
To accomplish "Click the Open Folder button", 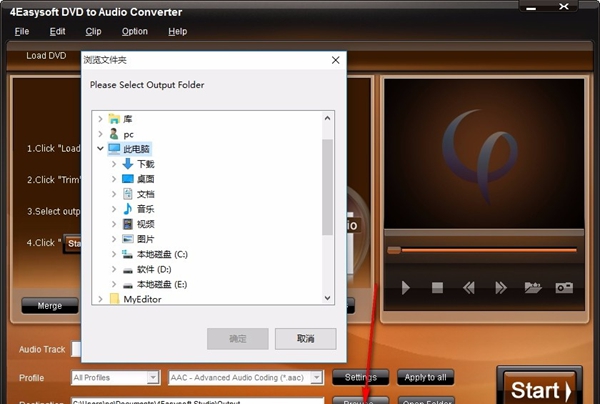I will [x=426, y=401].
